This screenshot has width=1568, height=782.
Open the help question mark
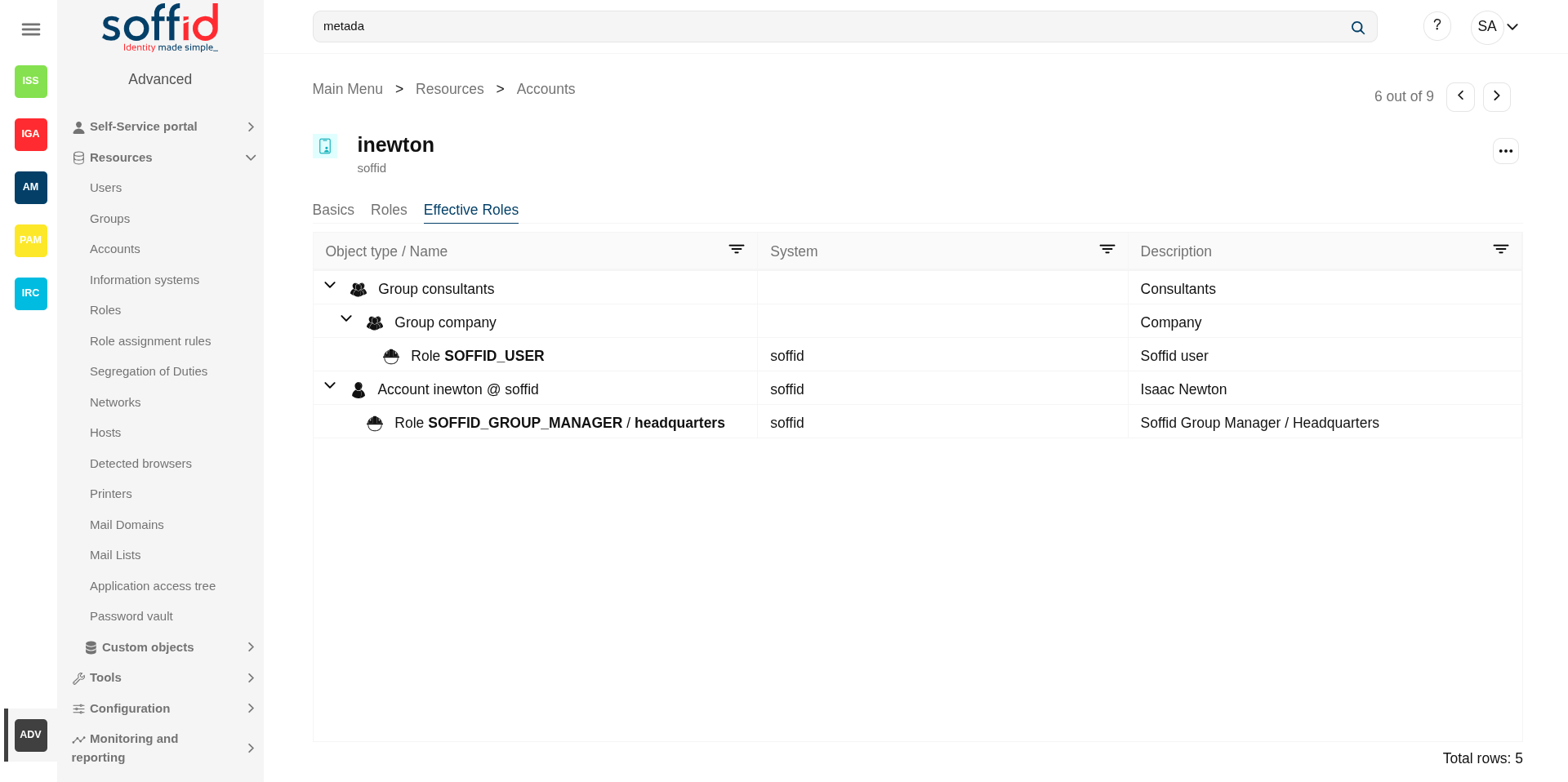1437,26
